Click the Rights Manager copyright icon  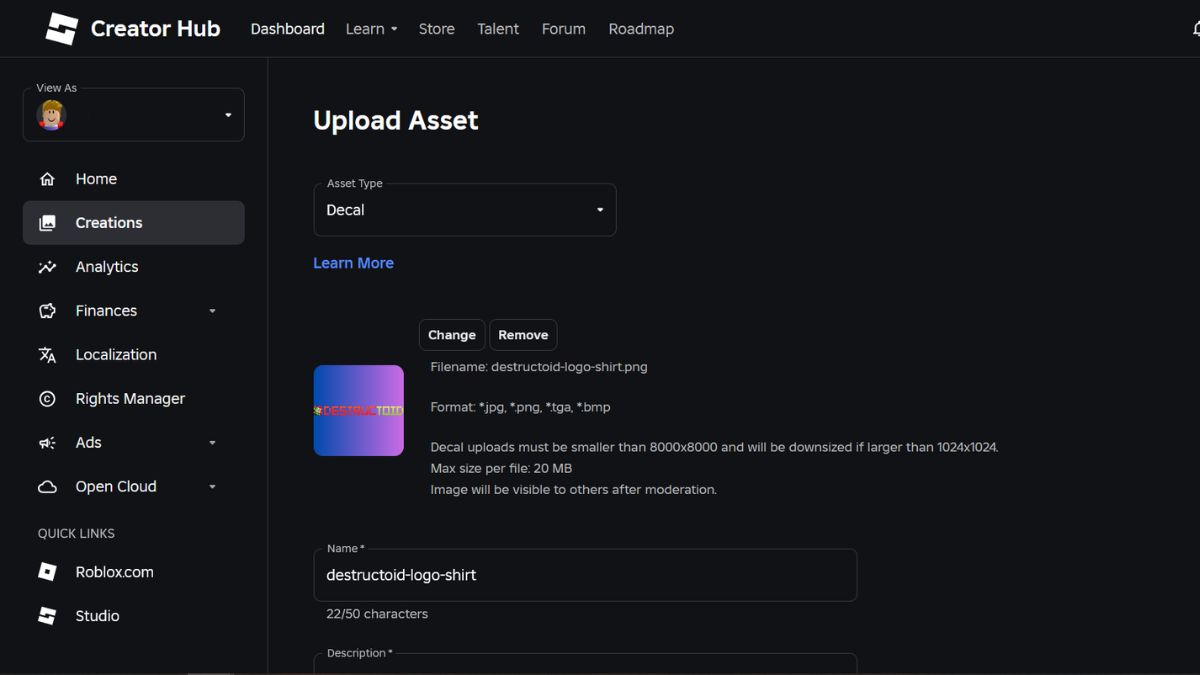(x=47, y=399)
